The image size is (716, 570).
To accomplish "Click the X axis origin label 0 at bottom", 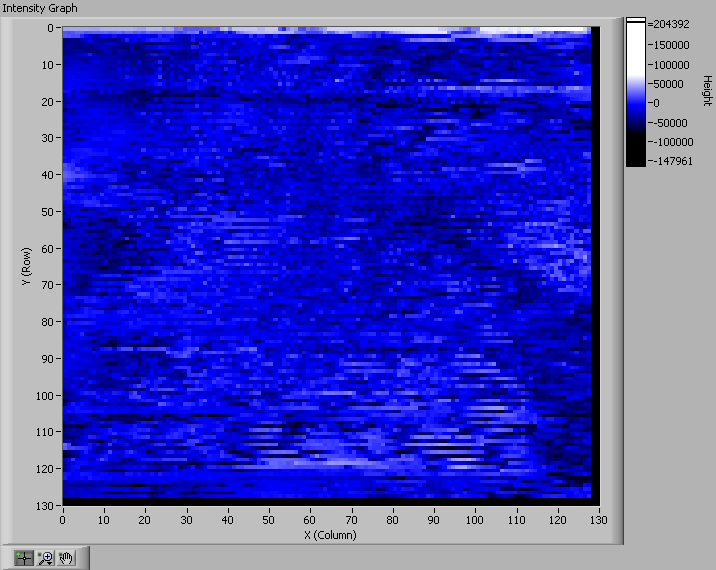I will (63, 520).
